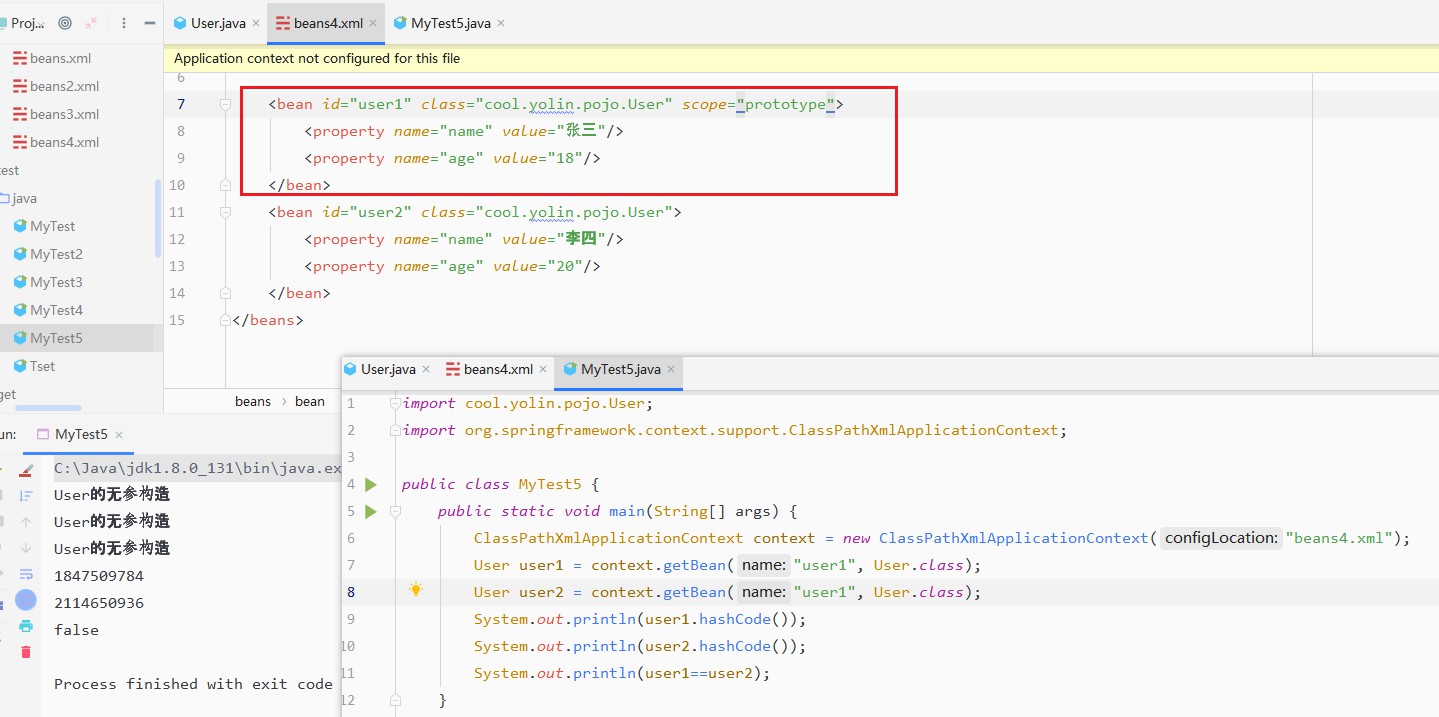Viewport: 1439px width, 717px height.
Task: Collapse the user2 bean at line 11
Action: coord(225,212)
